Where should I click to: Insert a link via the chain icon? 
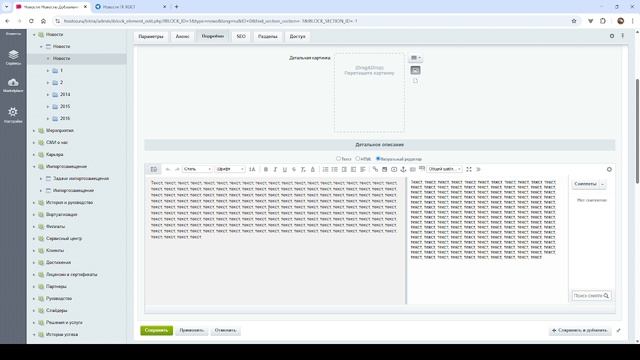[375, 169]
